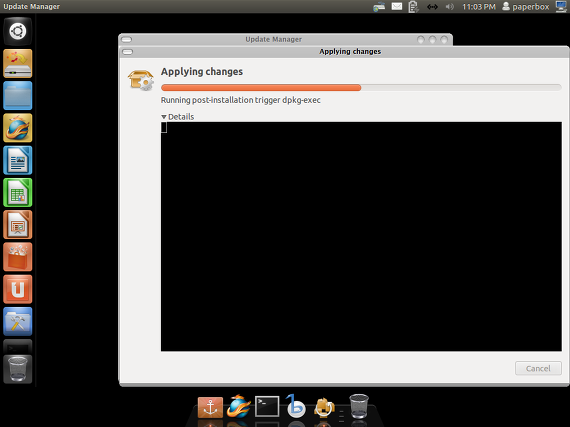This screenshot has height=427, width=570.
Task: Launch the Ubuntu installer drive icon in launcher
Action: 17,63
